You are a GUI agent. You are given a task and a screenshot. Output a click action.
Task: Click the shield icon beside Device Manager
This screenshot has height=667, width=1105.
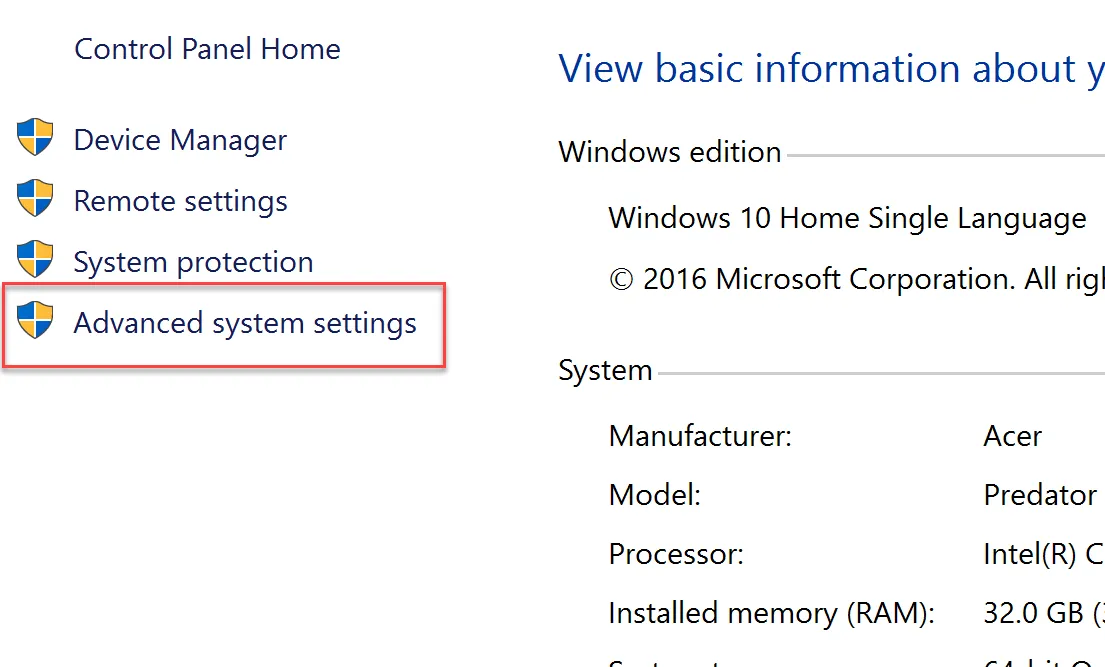click(x=35, y=137)
